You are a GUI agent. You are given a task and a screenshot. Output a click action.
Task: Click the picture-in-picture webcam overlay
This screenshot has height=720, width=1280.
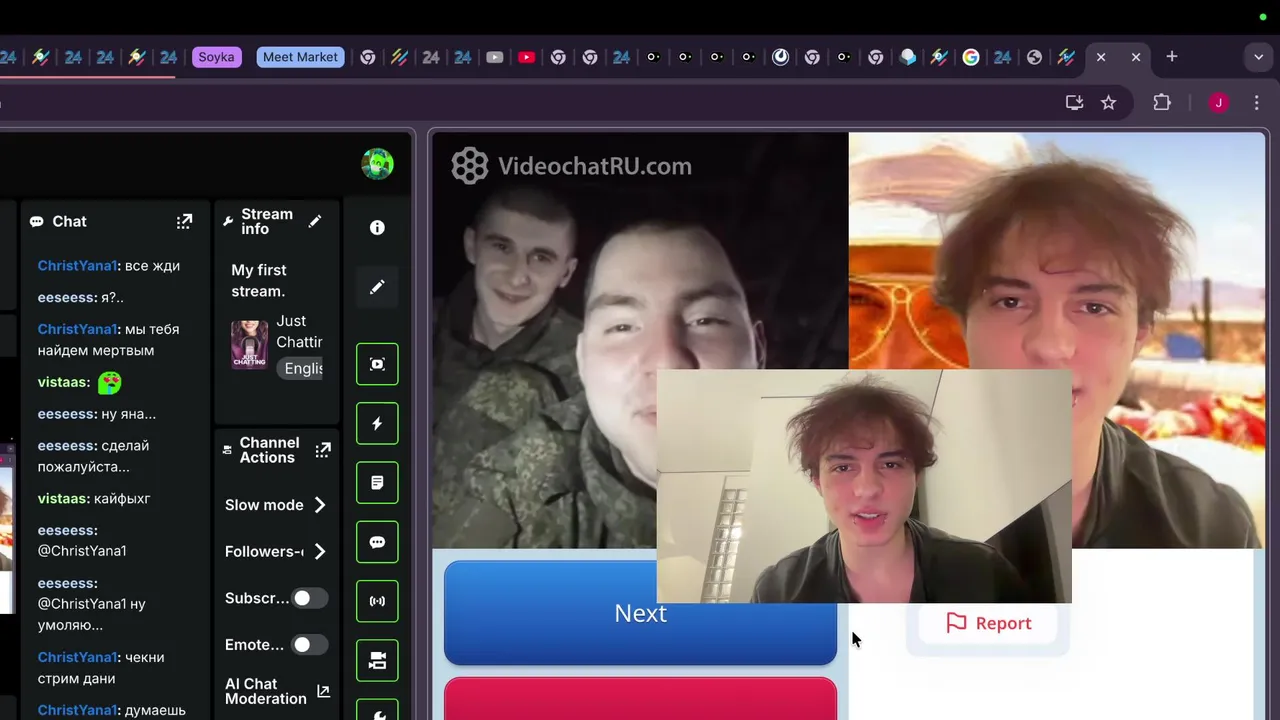864,487
